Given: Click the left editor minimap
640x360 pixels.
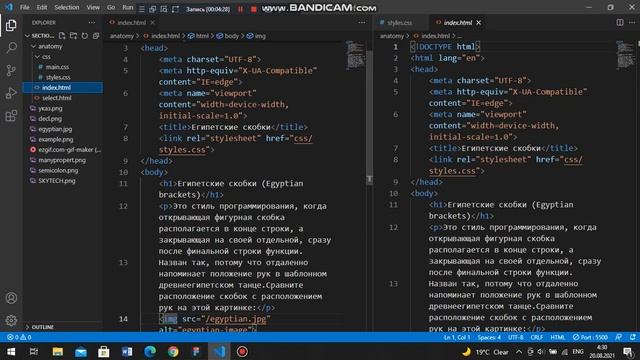Looking at the screenshot, I should (355, 55).
